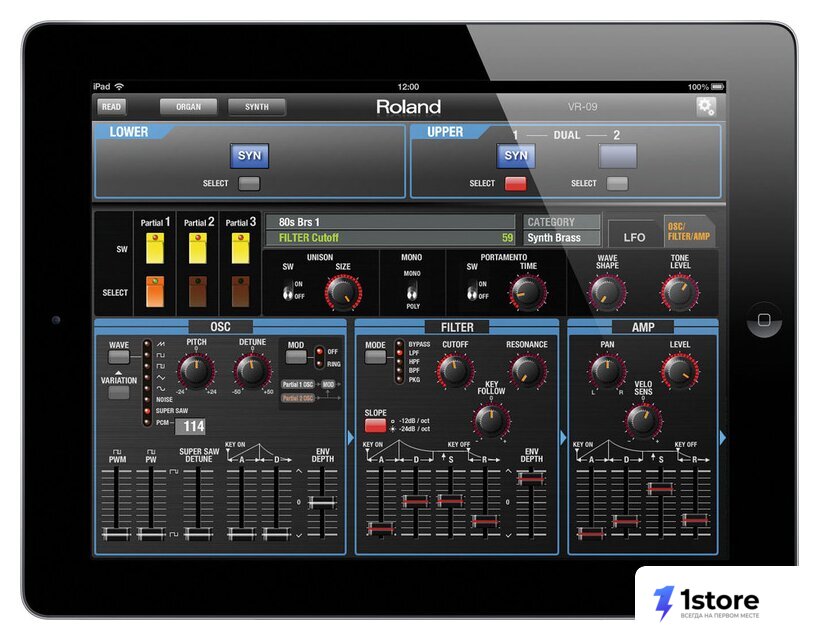The image size is (819, 640).
Task: Adjust the TONE LEVEL knob
Action: click(680, 292)
